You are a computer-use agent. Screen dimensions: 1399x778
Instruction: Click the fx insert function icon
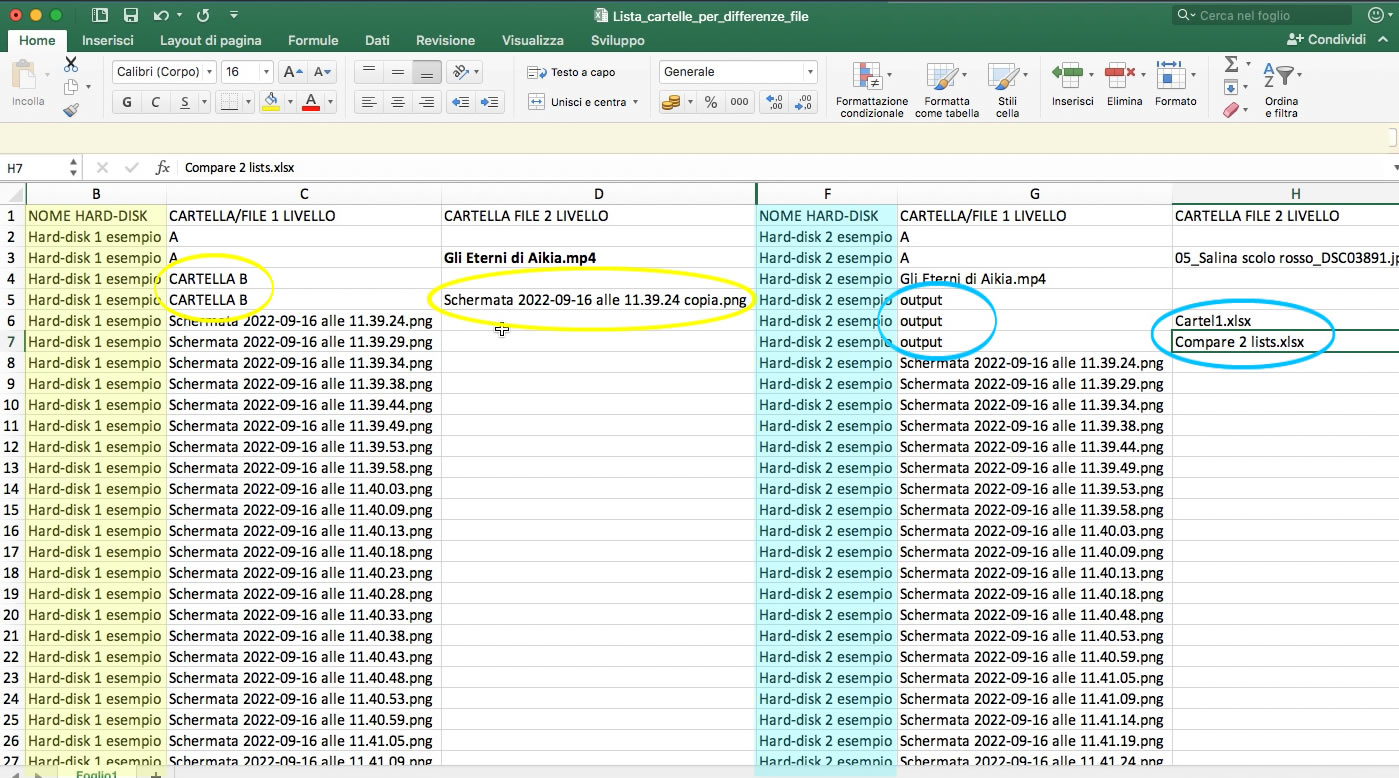(x=163, y=168)
